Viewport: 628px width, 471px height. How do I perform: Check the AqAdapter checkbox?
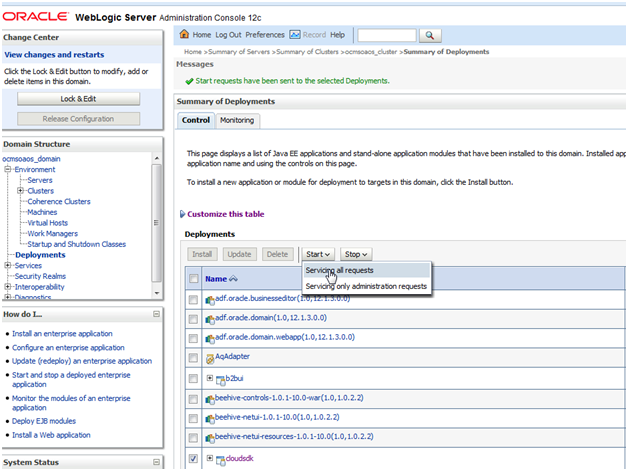tap(193, 358)
